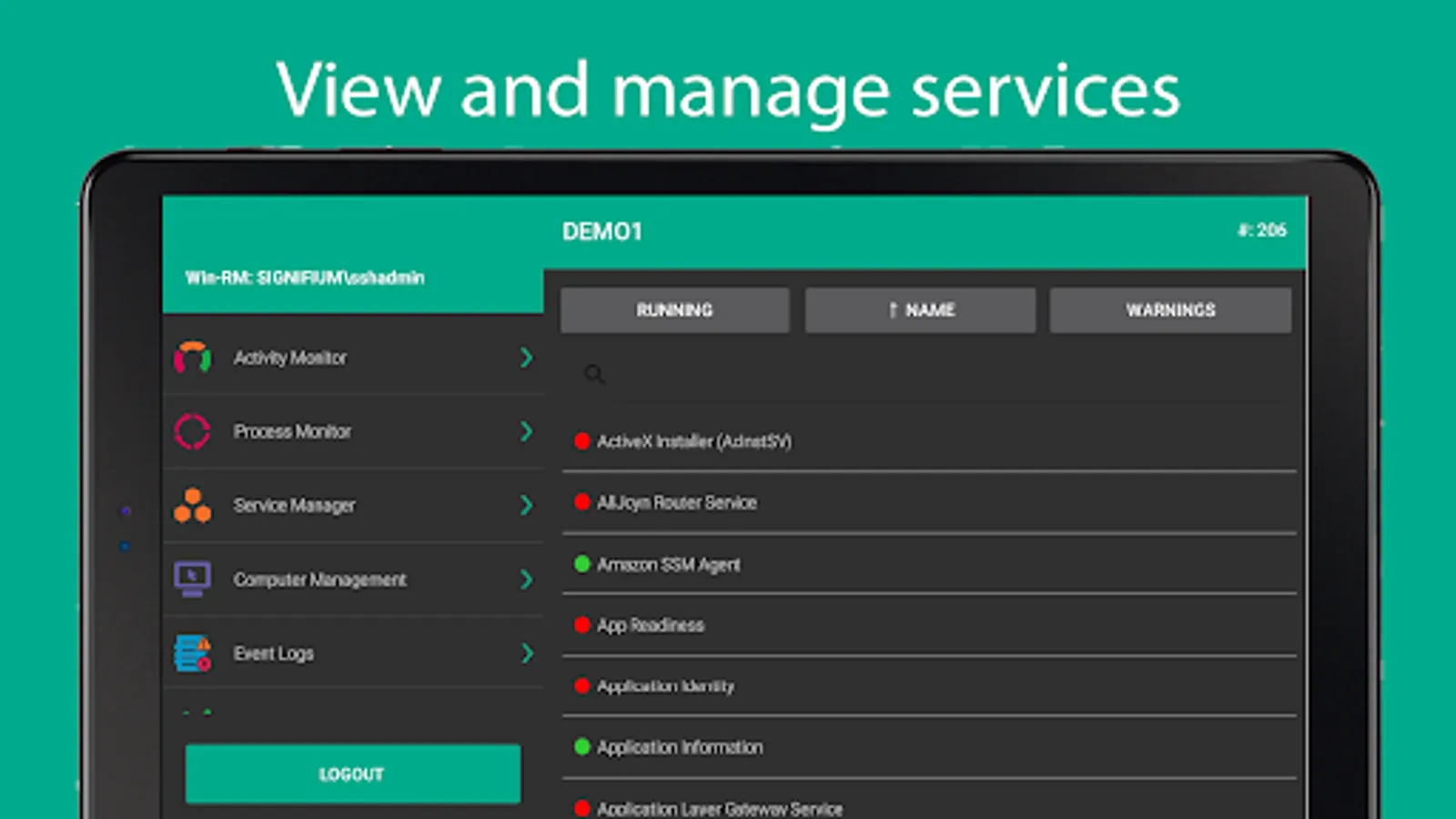
Task: Toggle the RUNNING filter
Action: coord(674,310)
